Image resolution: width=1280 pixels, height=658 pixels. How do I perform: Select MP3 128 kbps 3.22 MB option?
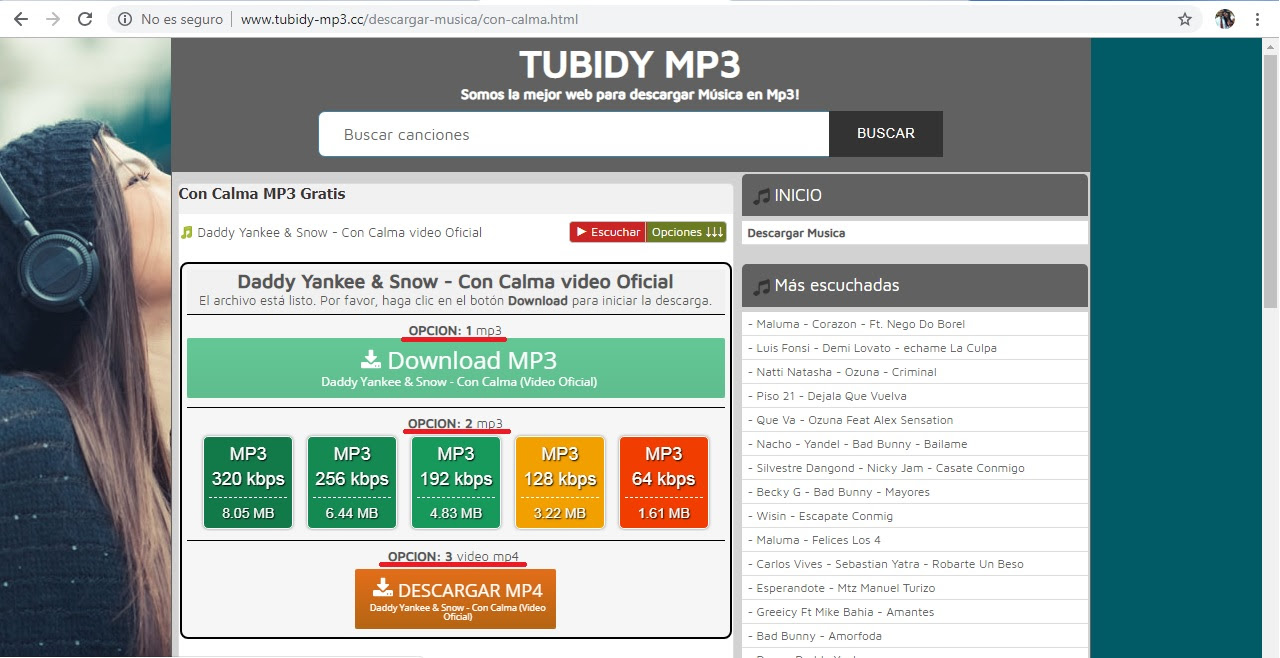[x=560, y=482]
